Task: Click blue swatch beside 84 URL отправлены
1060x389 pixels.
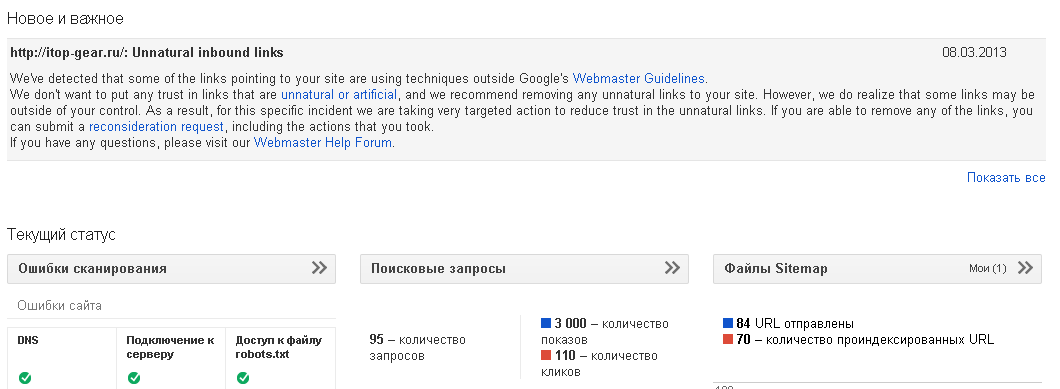Action: (x=728, y=323)
